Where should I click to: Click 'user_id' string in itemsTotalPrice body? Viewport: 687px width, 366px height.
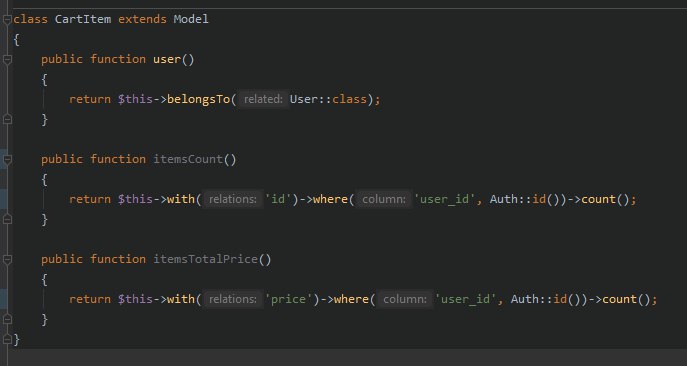coord(466,299)
